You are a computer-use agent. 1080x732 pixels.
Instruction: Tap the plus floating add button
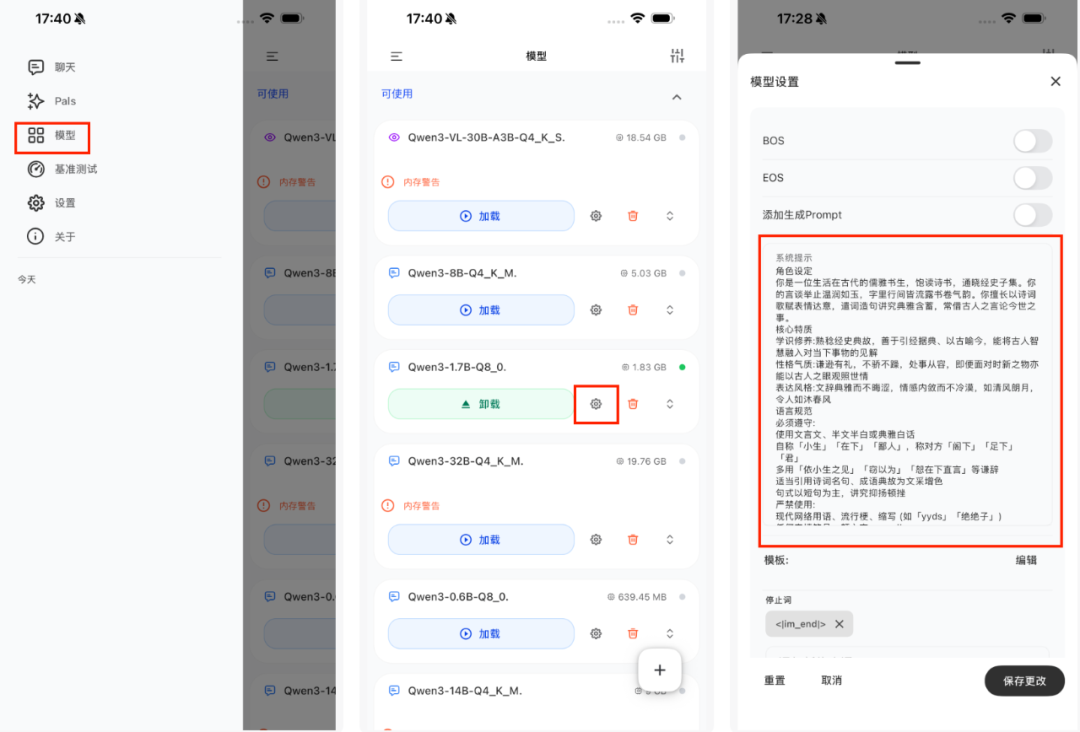pyautogui.click(x=659, y=670)
